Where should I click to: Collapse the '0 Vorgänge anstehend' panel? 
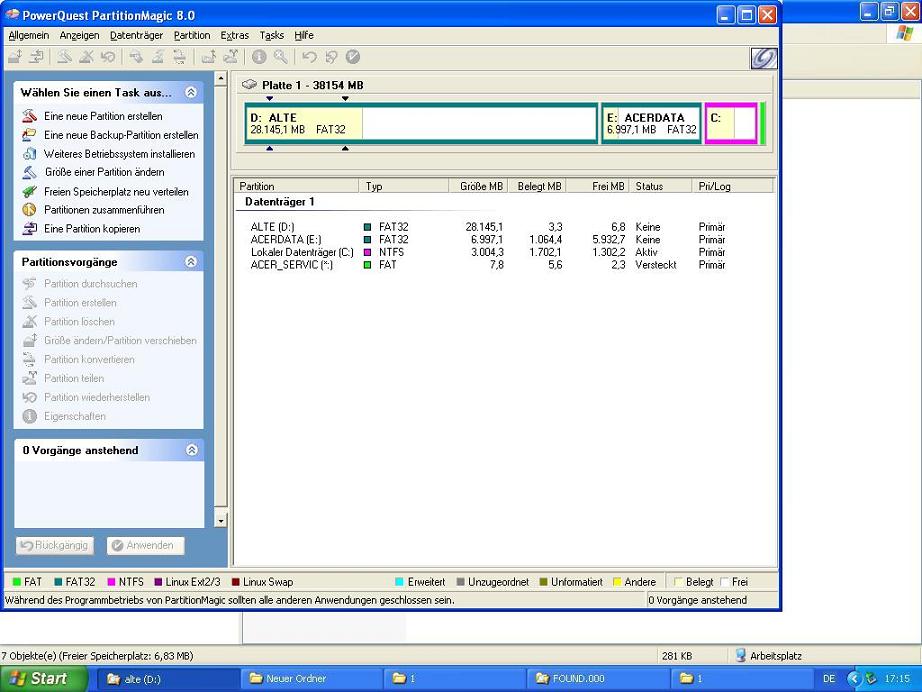(192, 450)
